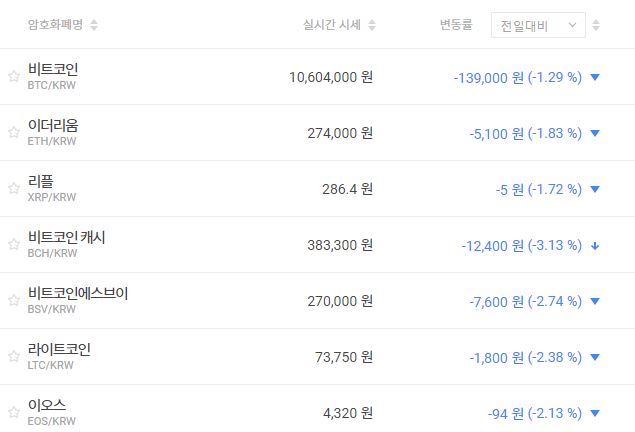This screenshot has width=635, height=432.
Task: Sort by 실시간 시세 column arrows
Action: [x=373, y=25]
